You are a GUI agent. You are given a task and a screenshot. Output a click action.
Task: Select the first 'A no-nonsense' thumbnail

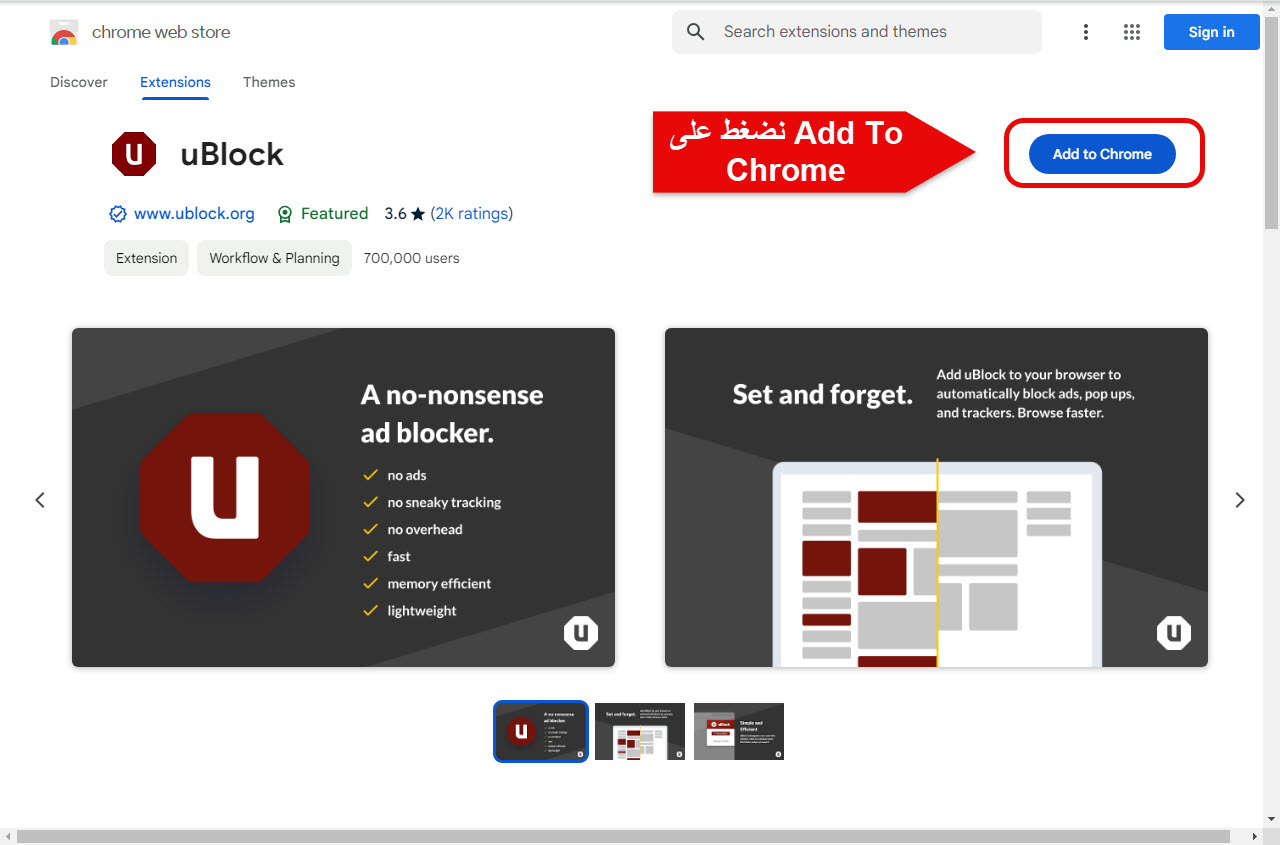541,731
